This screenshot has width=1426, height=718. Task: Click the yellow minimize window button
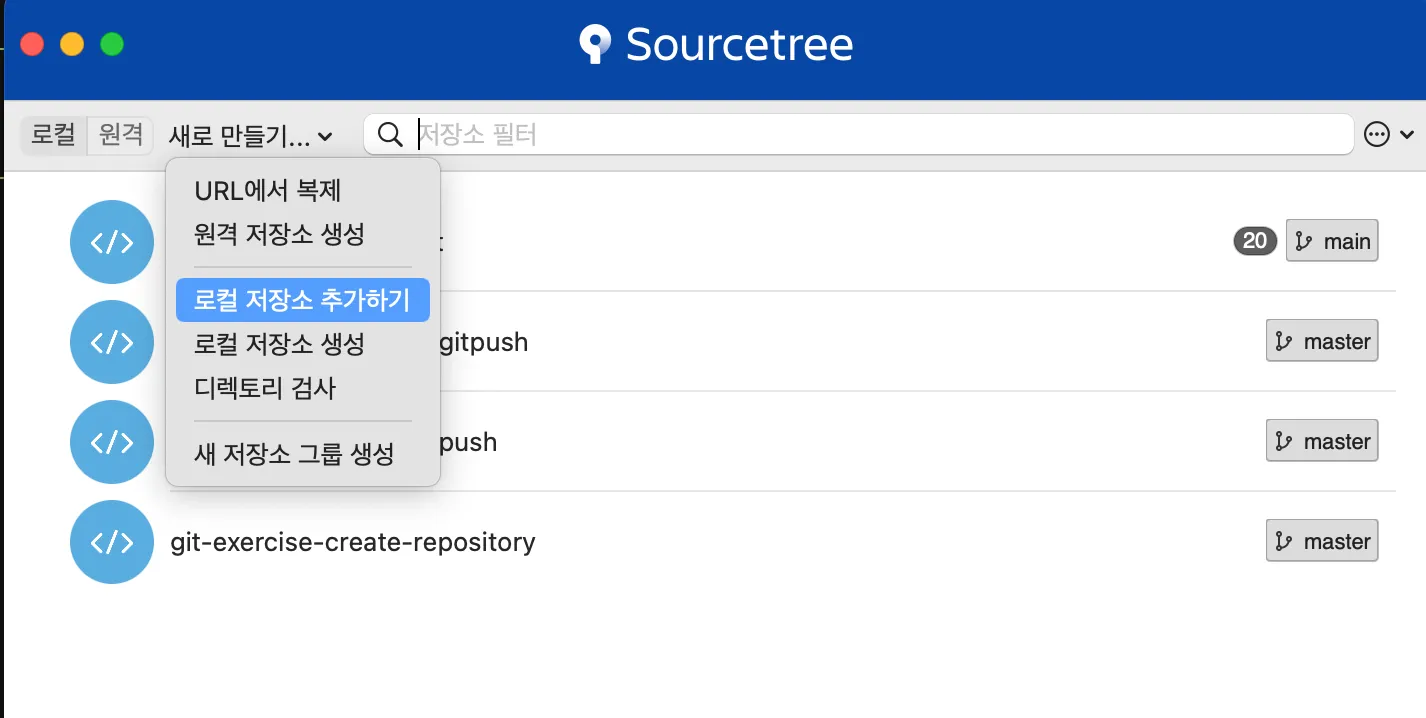click(x=72, y=44)
